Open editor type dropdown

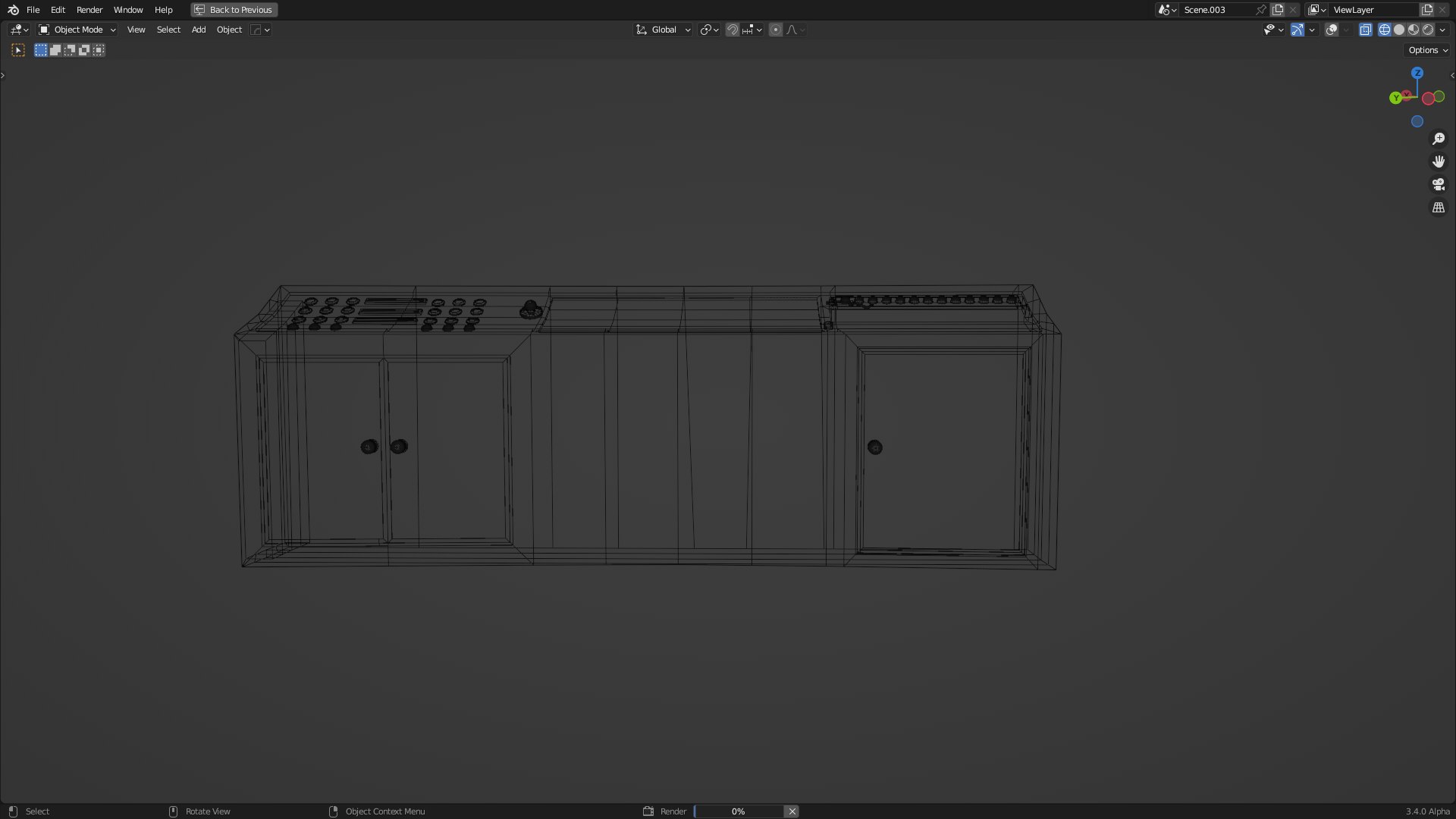19,30
